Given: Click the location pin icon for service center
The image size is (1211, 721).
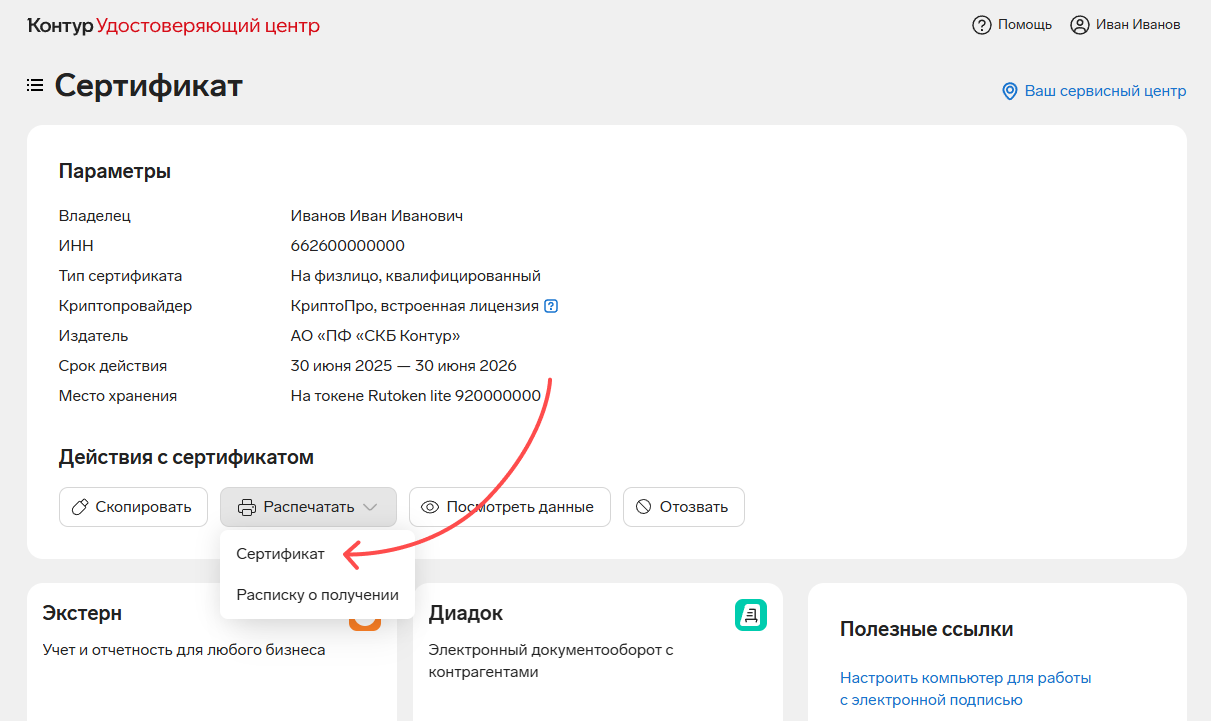Looking at the screenshot, I should tap(1009, 92).
